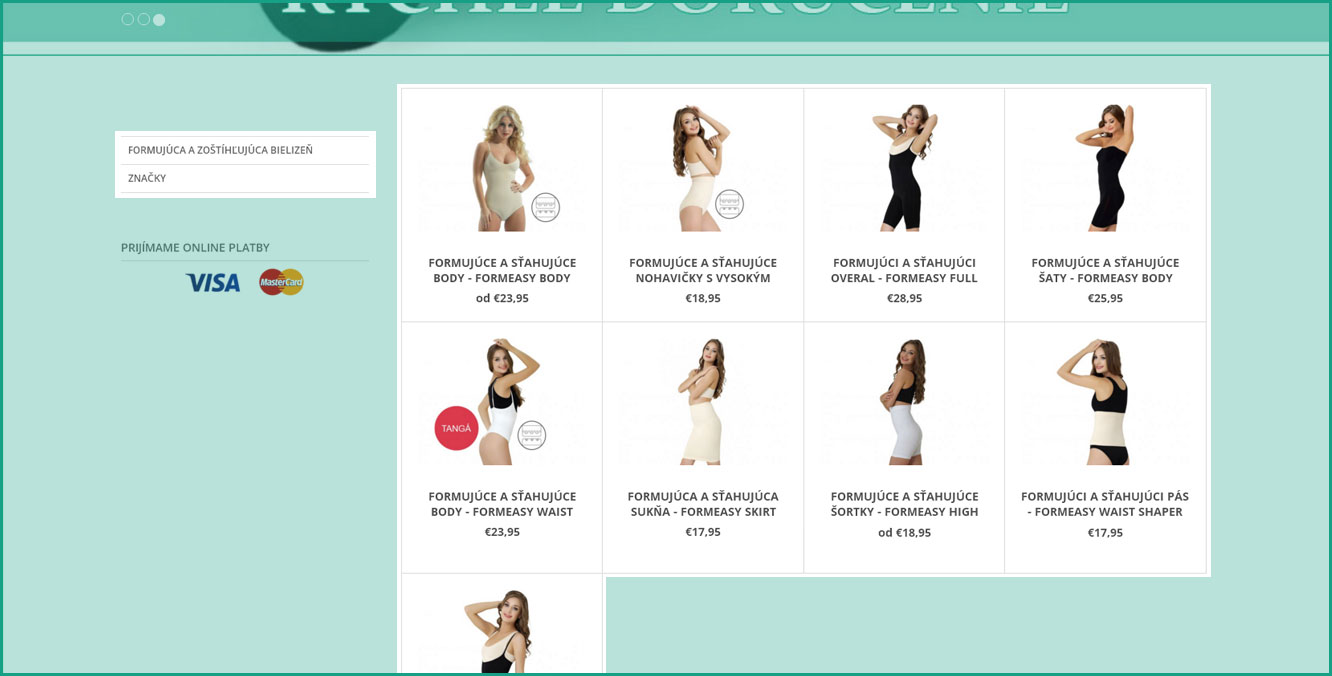
Task: Select the first slider pagination dot
Action: coord(128,19)
